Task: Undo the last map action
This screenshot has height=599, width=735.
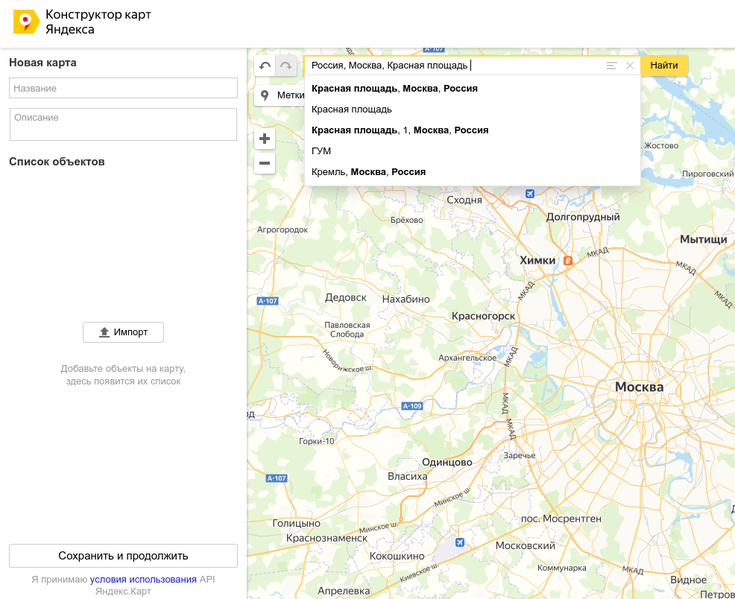Action: (265, 66)
